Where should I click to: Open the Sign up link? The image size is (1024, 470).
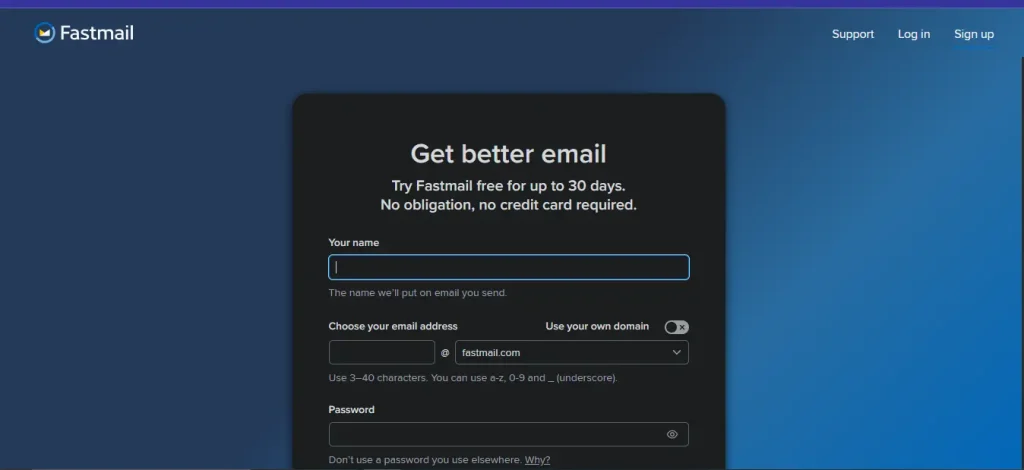(974, 34)
